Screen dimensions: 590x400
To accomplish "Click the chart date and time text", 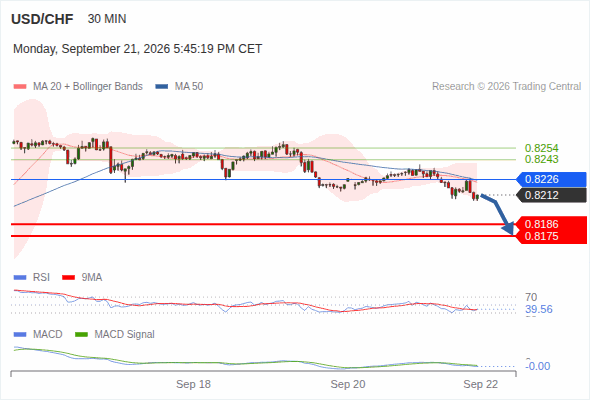I will pyautogui.click(x=137, y=49).
